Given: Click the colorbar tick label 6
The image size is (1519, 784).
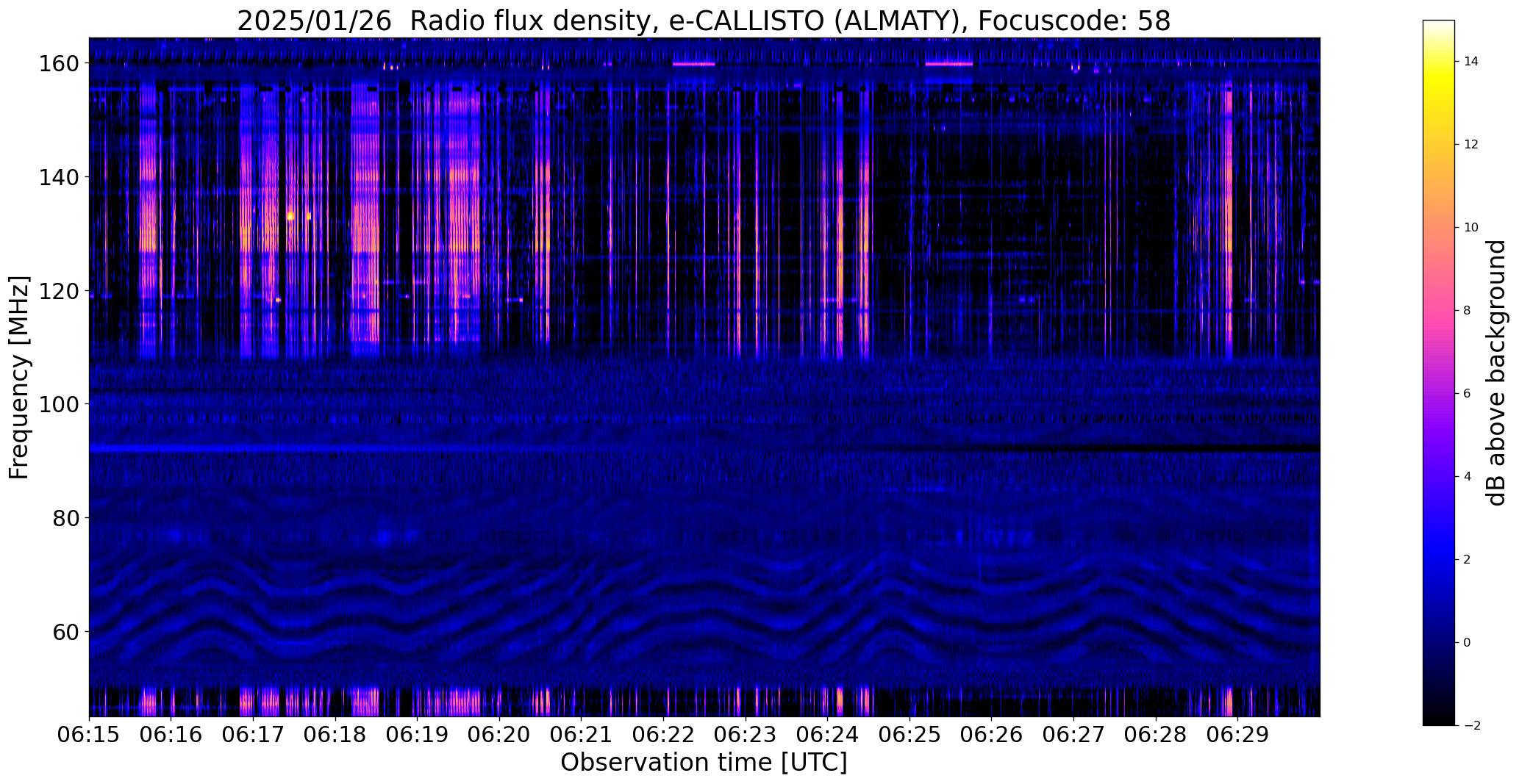Looking at the screenshot, I should pyautogui.click(x=1468, y=394).
